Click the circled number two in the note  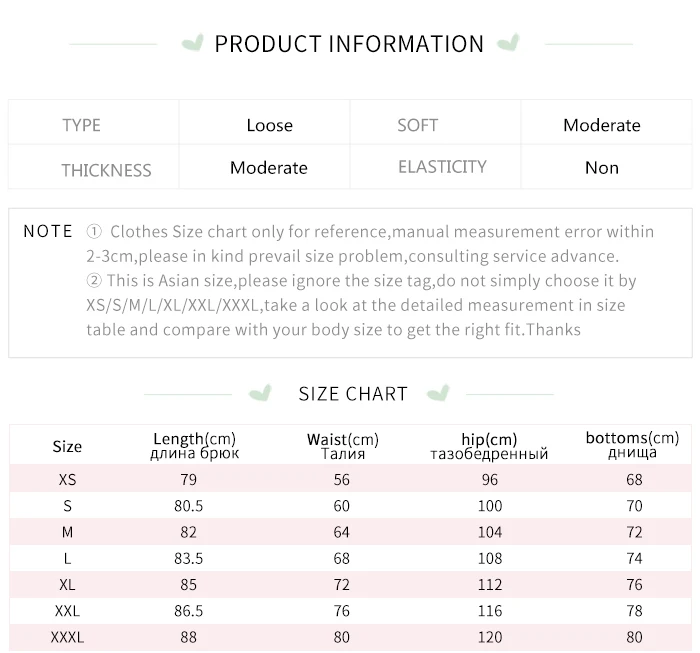[x=94, y=281]
